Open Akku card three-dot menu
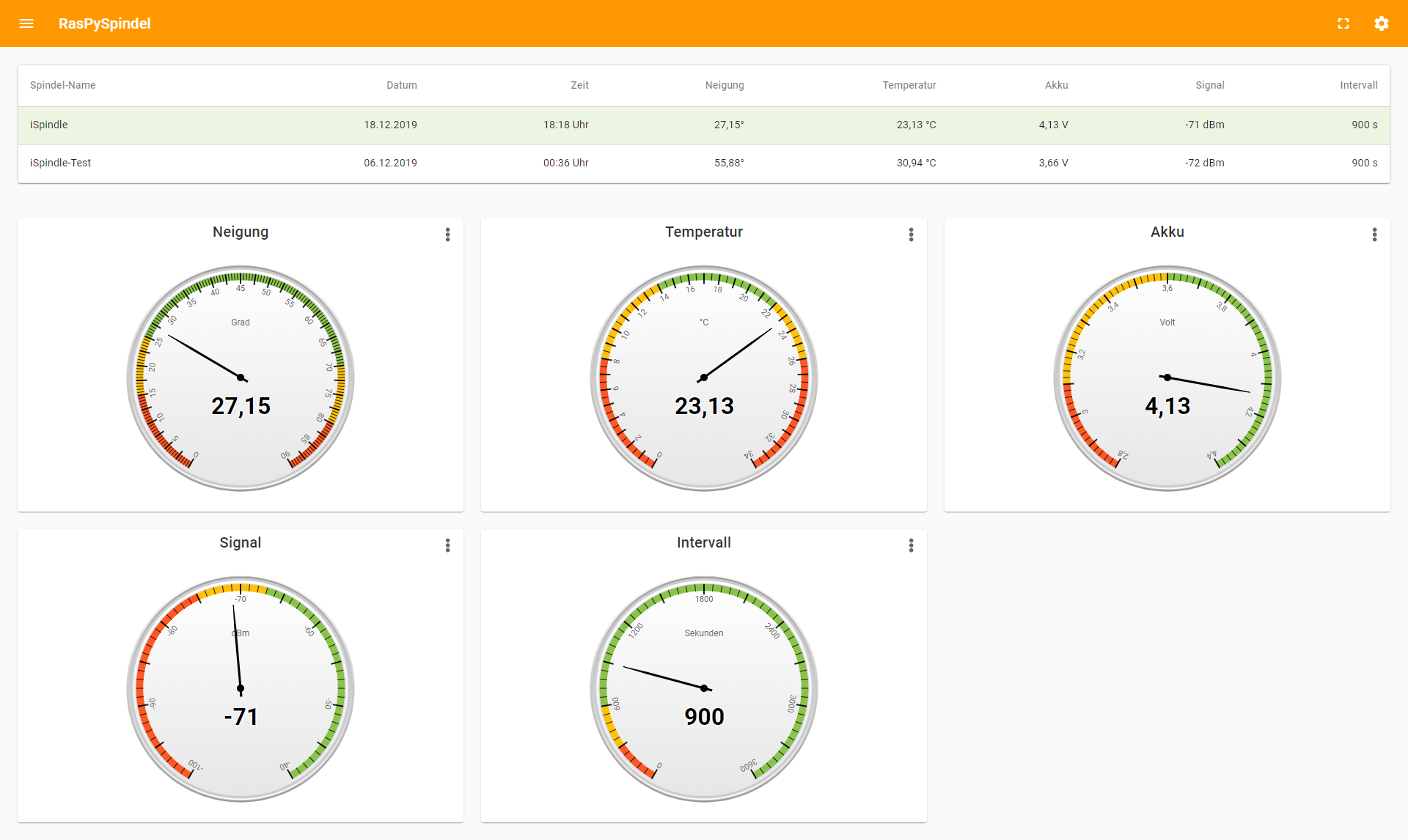The width and height of the screenshot is (1408, 840). click(1374, 235)
